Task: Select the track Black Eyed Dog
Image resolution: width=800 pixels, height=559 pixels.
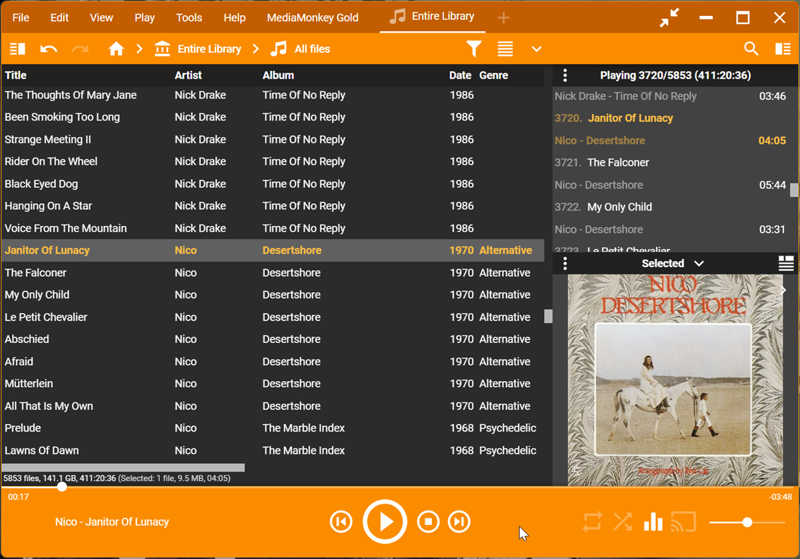Action: 273,184
